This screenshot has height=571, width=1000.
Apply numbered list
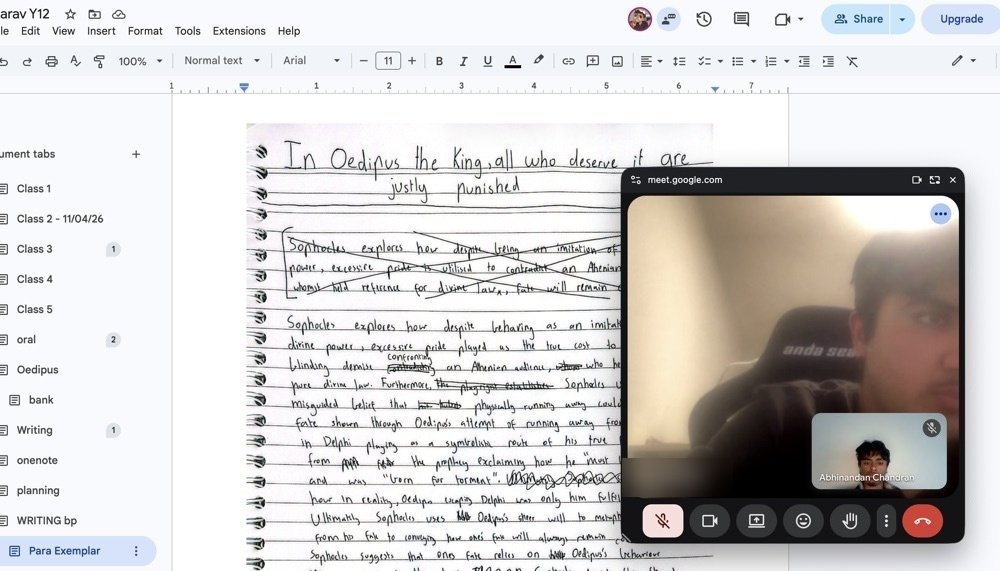click(x=770, y=61)
